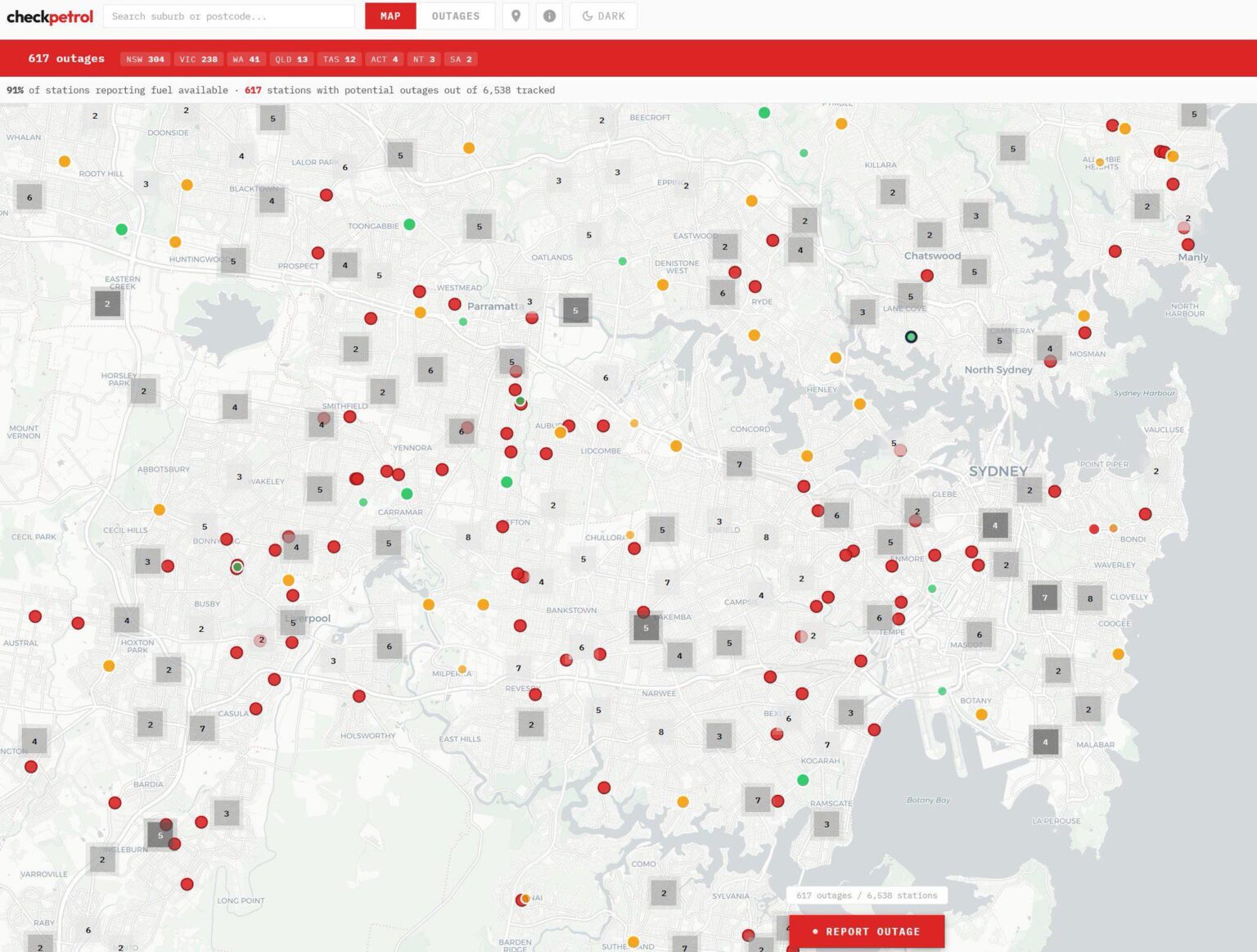Open dark cluster 5 near Lakemba
Image resolution: width=1257 pixels, height=952 pixels.
646,628
